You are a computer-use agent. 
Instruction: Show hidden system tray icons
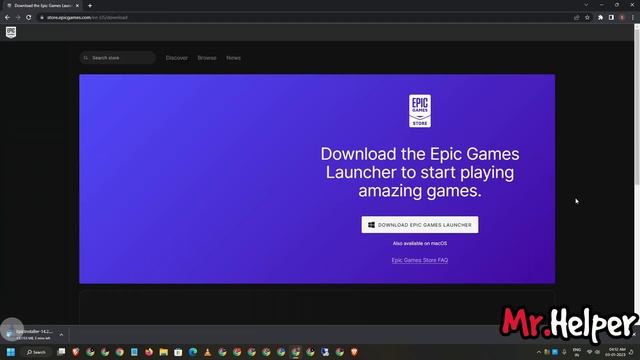(538, 352)
